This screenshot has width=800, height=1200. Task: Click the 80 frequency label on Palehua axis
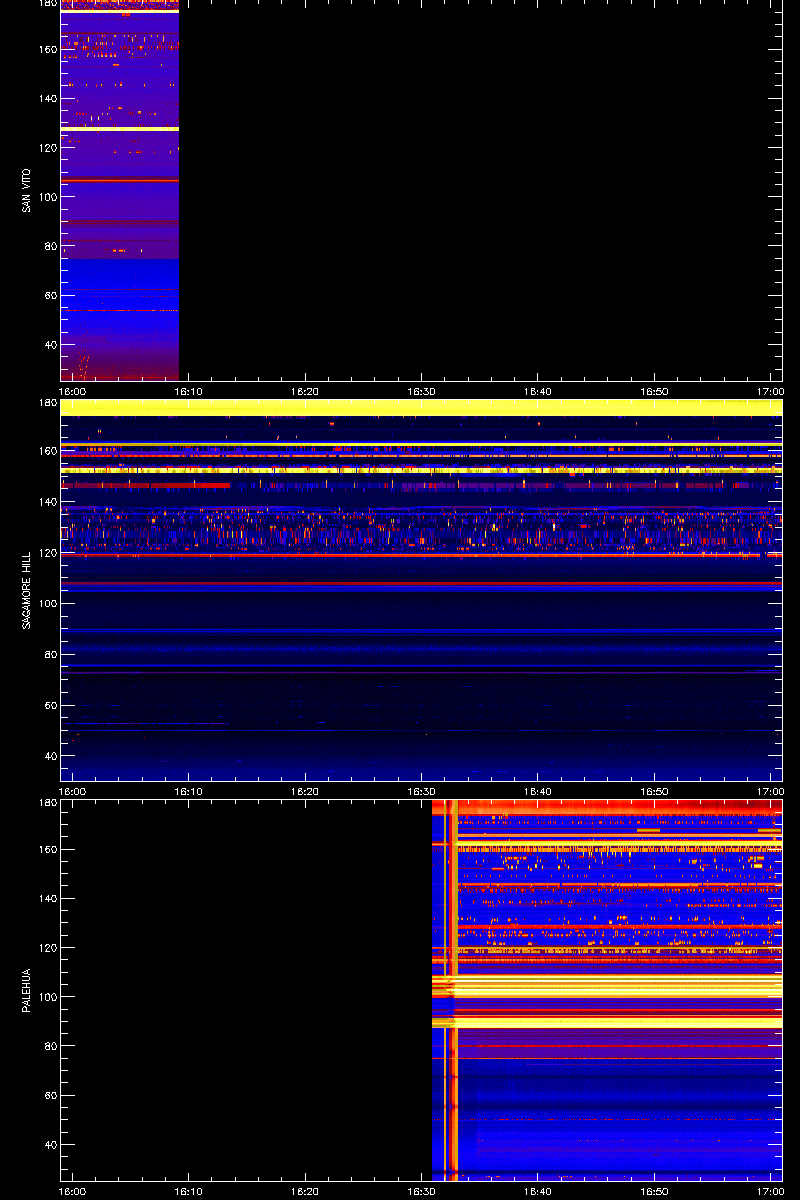coord(51,1046)
